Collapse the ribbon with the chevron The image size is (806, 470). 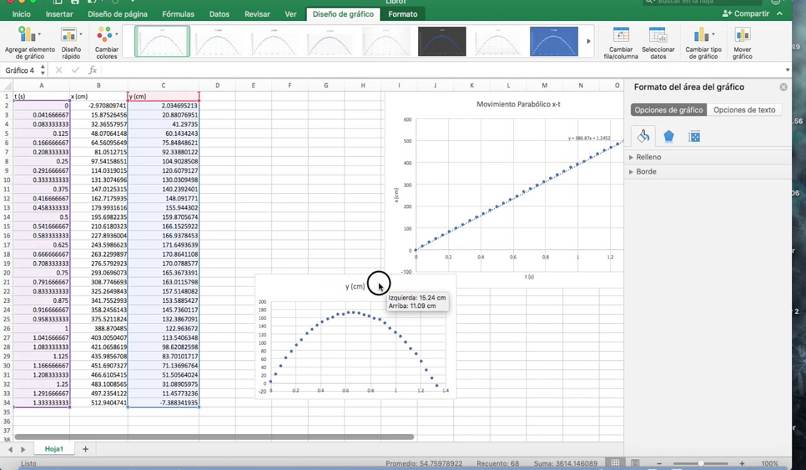coord(780,14)
